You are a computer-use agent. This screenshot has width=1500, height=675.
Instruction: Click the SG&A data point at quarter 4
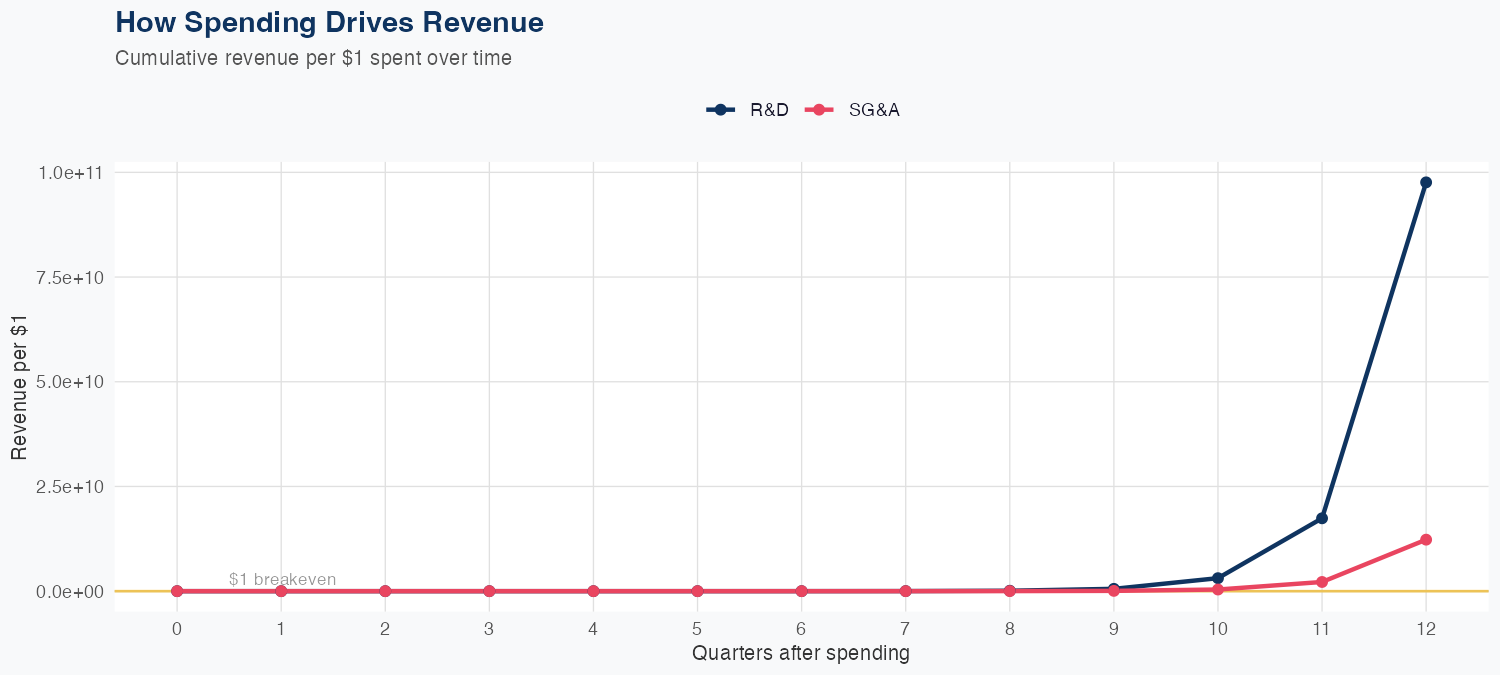coord(593,591)
